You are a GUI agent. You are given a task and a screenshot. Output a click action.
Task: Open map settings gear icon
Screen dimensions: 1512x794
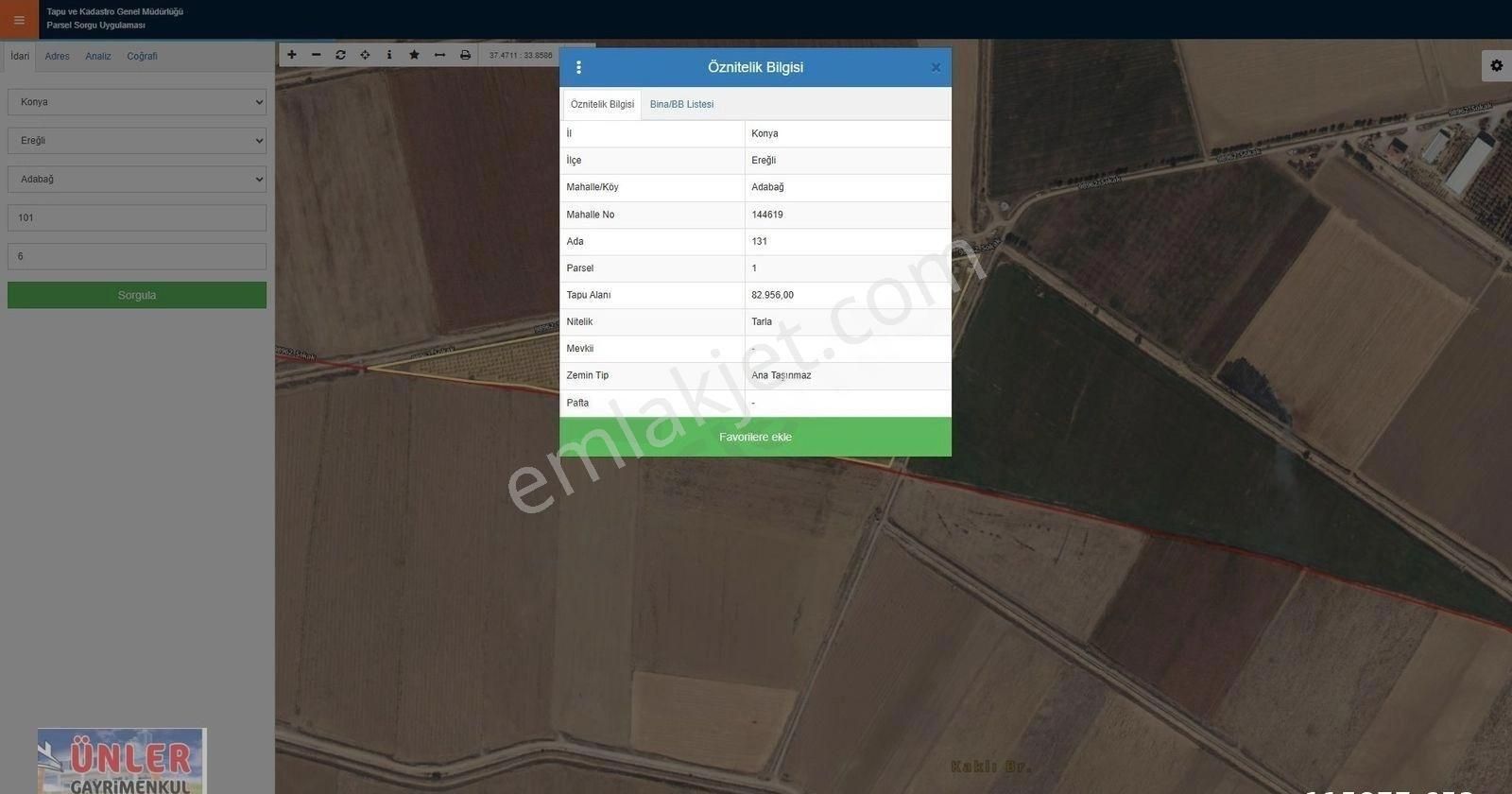pos(1496,65)
